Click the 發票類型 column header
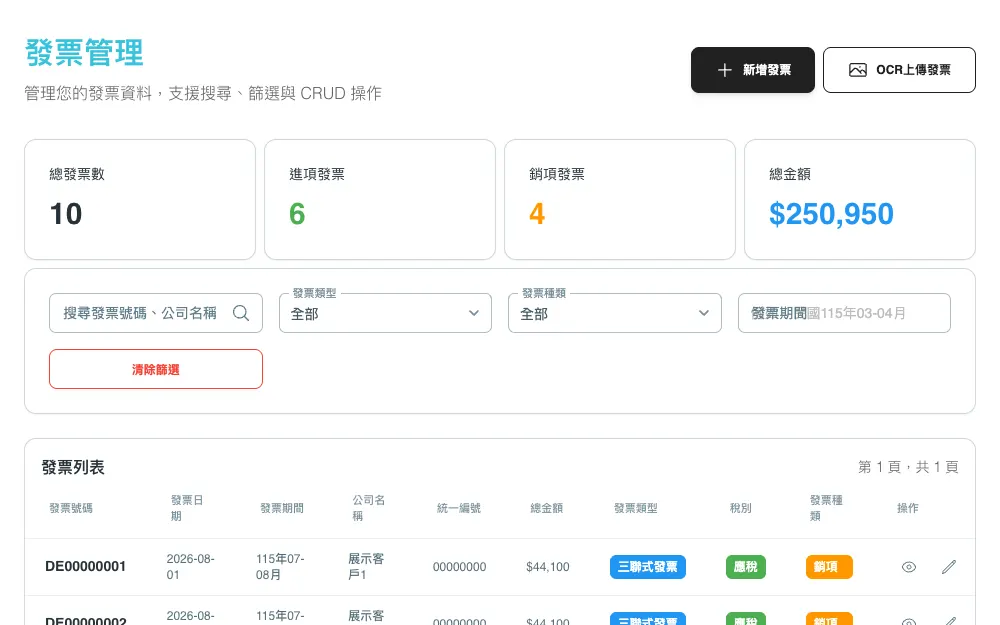The height and width of the screenshot is (625, 1000). pos(635,508)
